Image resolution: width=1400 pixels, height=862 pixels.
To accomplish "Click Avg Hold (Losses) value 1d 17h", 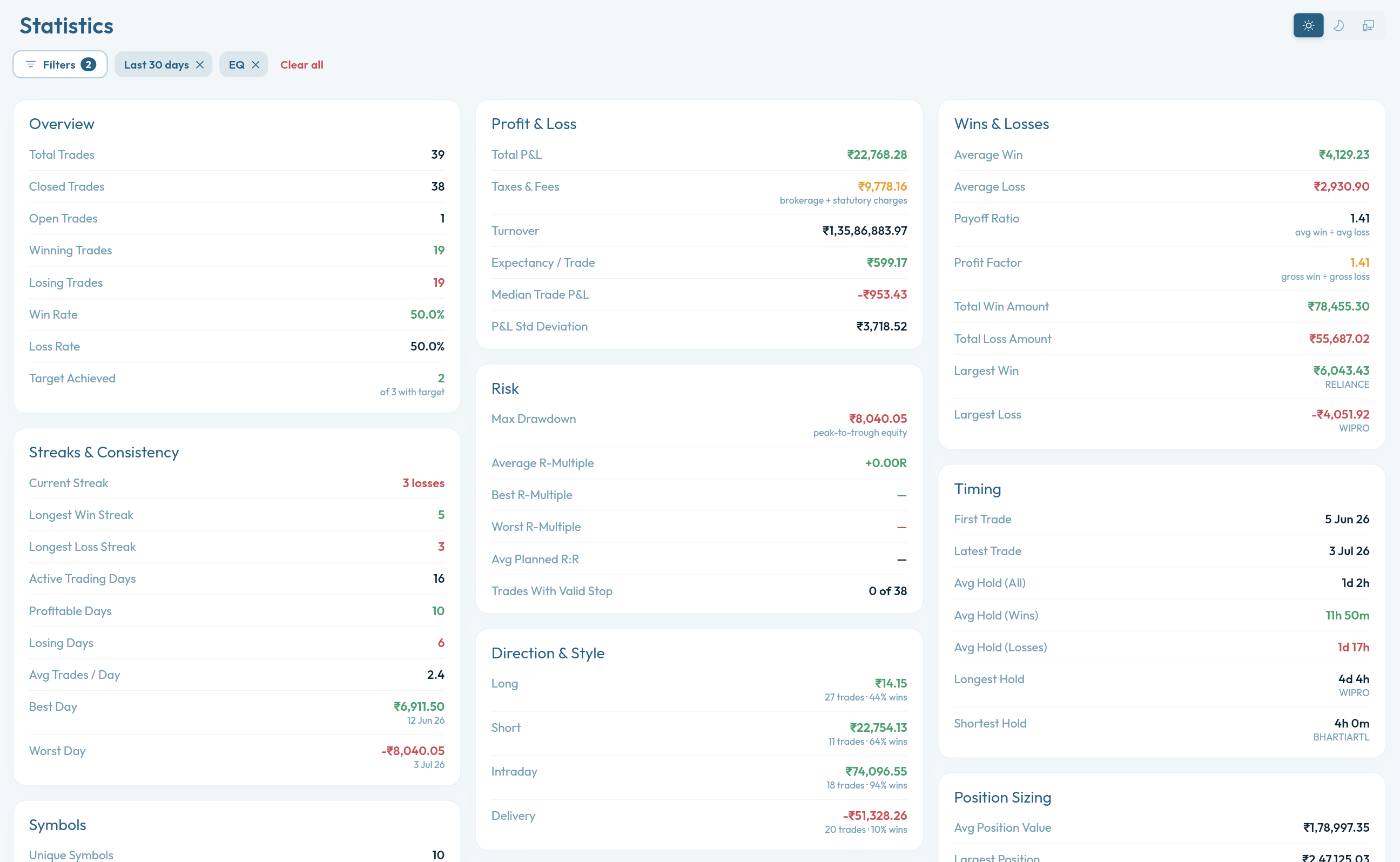I will [1353, 647].
